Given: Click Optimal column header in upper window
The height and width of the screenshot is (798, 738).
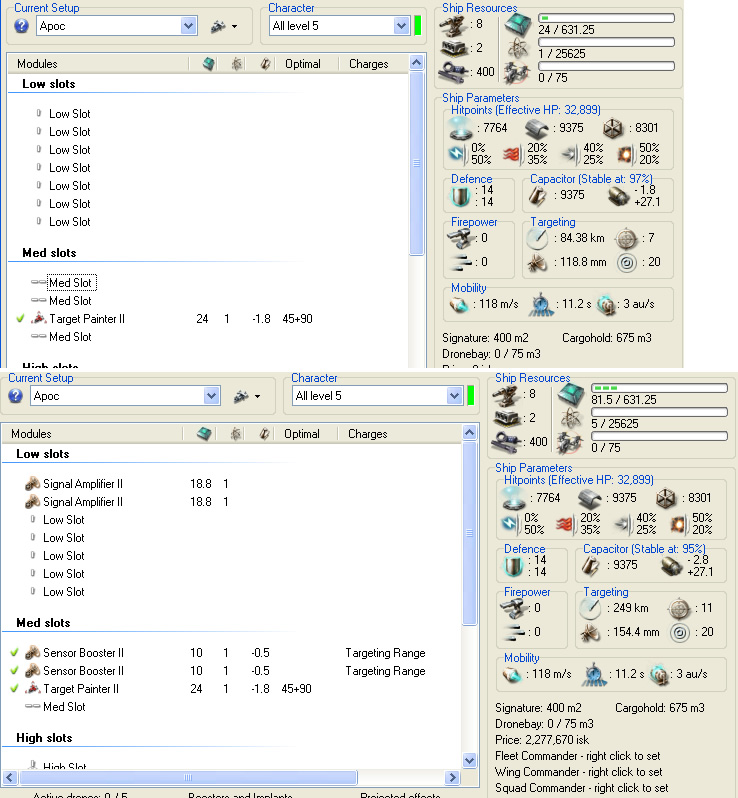Looking at the screenshot, I should [x=303, y=64].
